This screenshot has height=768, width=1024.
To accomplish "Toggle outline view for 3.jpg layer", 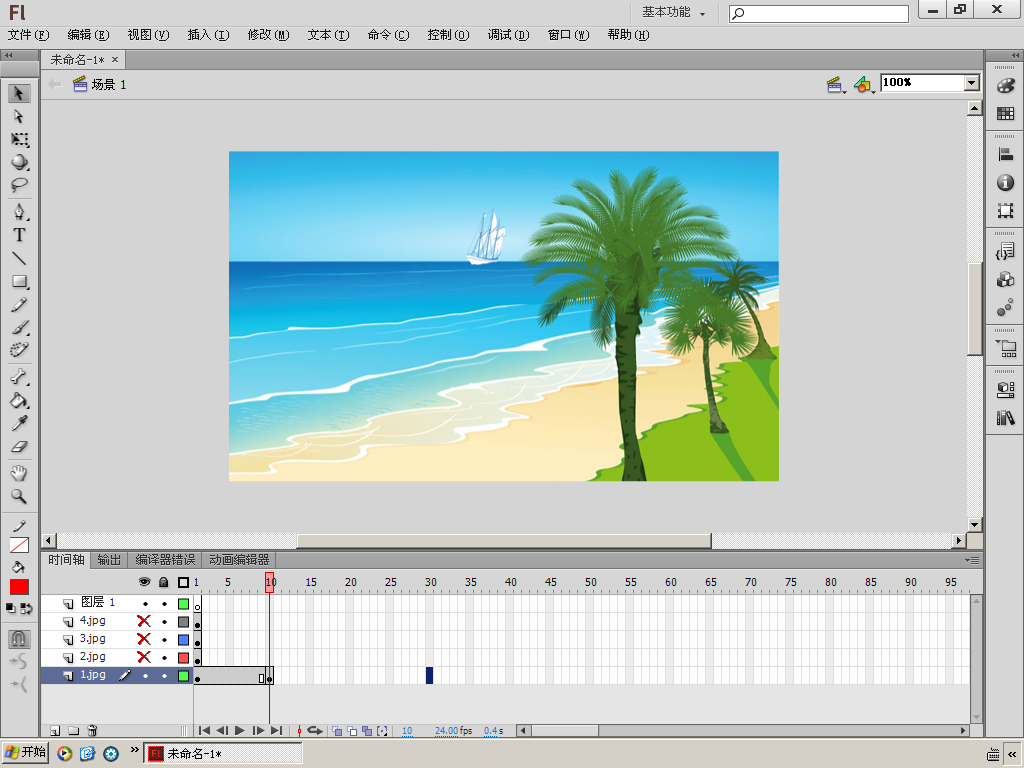I will click(183, 639).
